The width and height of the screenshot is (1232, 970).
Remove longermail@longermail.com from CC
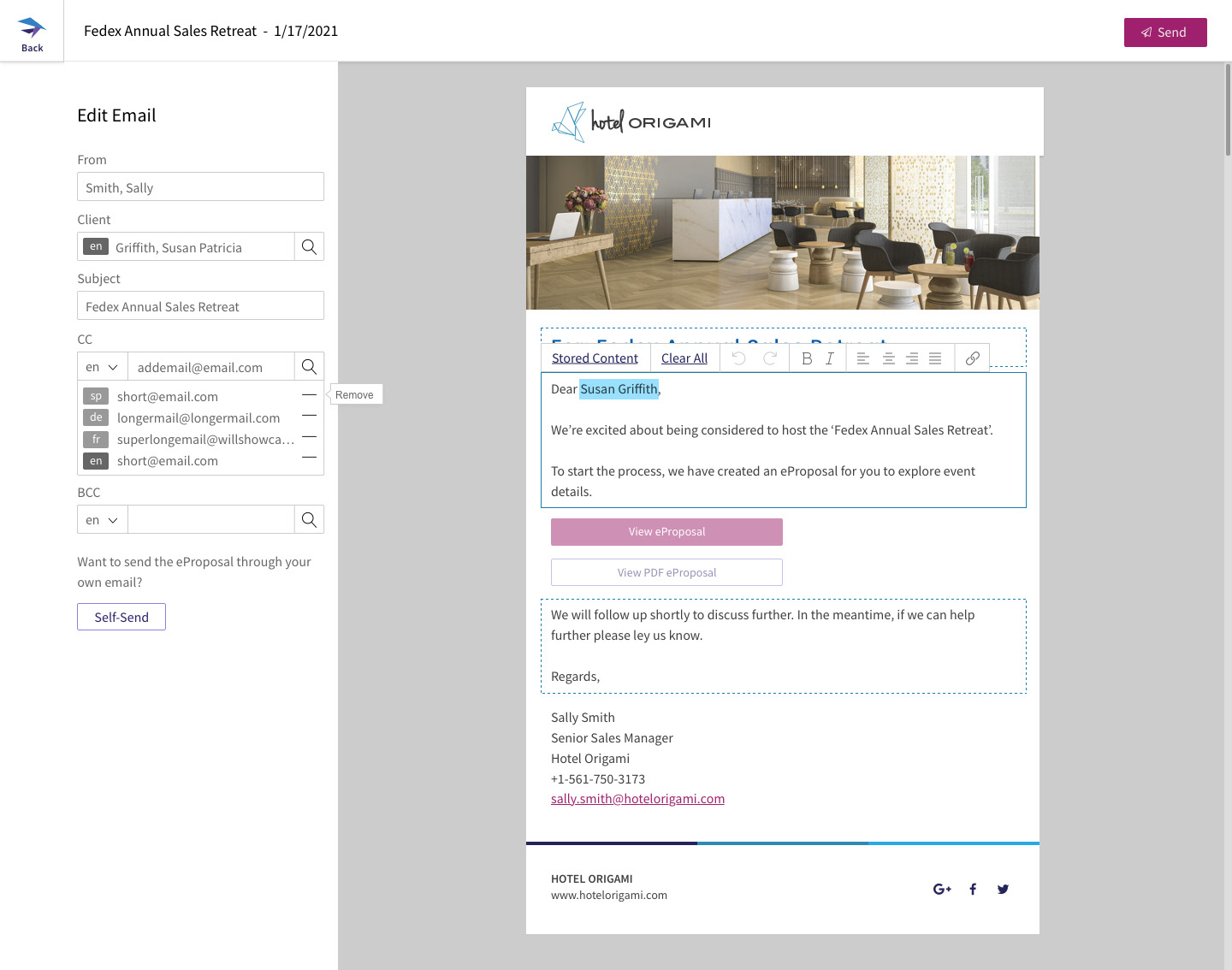point(310,417)
